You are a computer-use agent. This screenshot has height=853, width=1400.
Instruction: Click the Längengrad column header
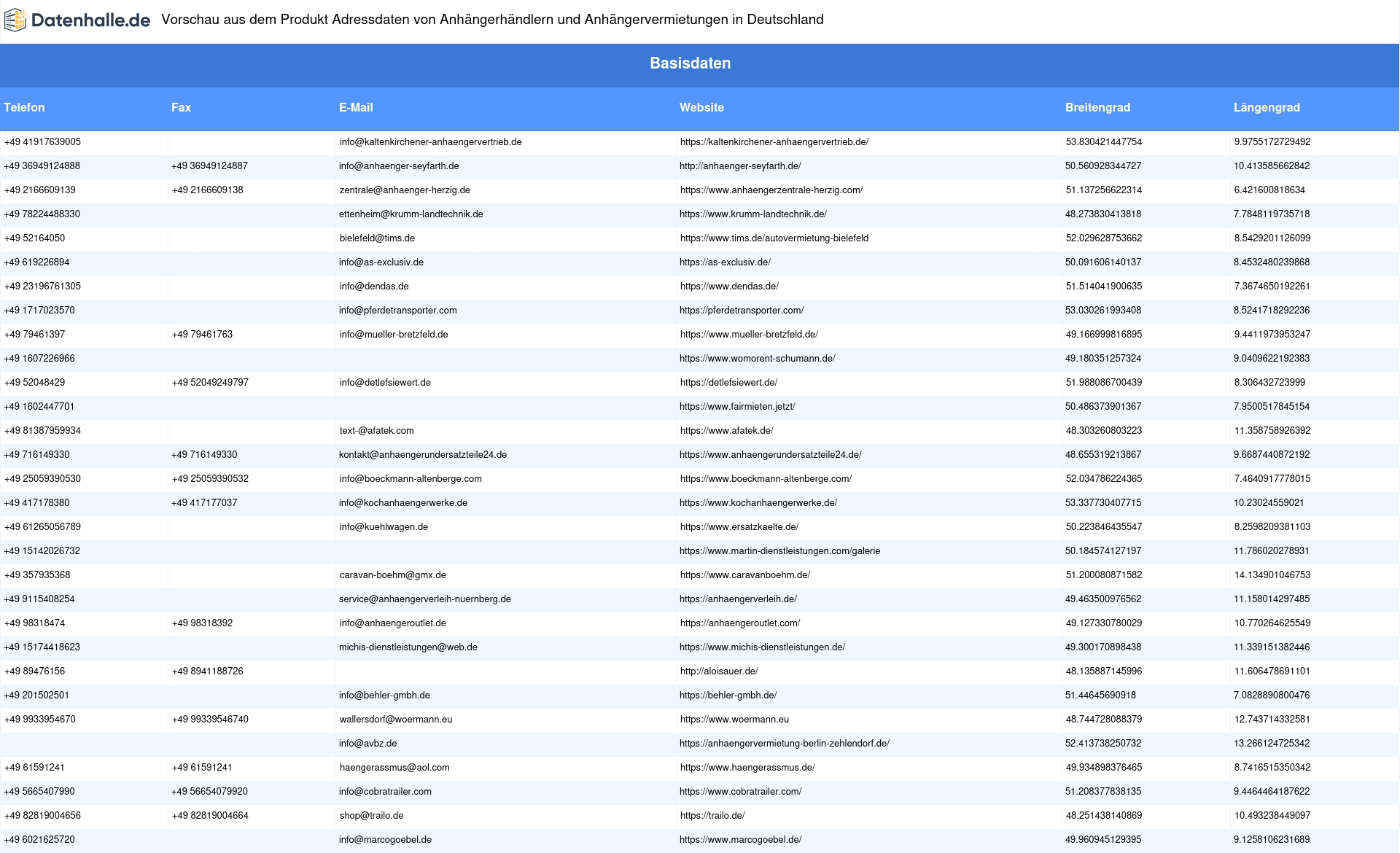point(1267,108)
